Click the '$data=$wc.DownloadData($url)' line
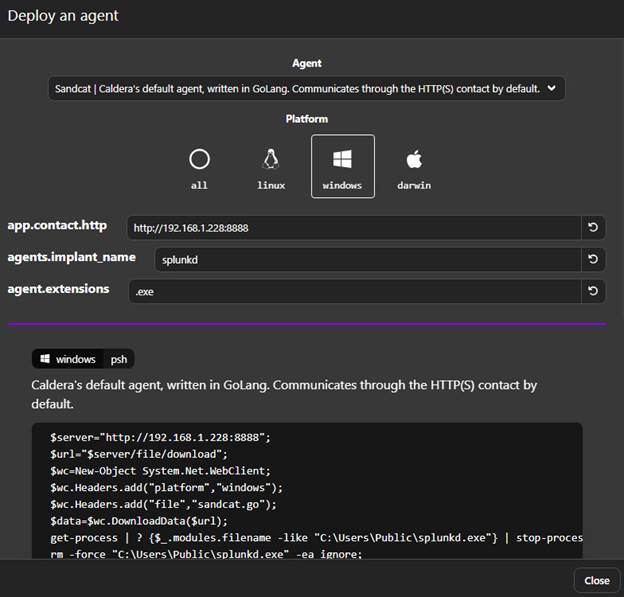This screenshot has width=624, height=597. coord(139,521)
